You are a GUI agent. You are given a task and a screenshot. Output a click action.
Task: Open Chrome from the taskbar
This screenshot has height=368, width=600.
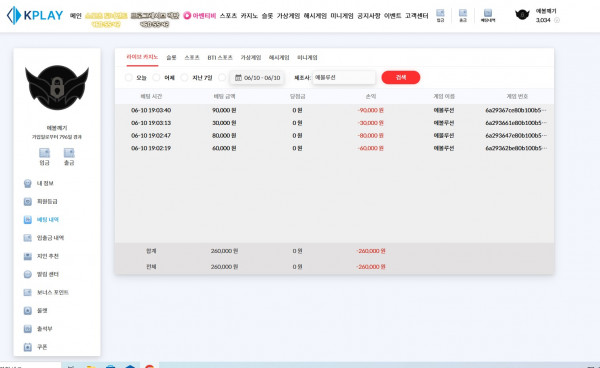pyautogui.click(x=150, y=366)
